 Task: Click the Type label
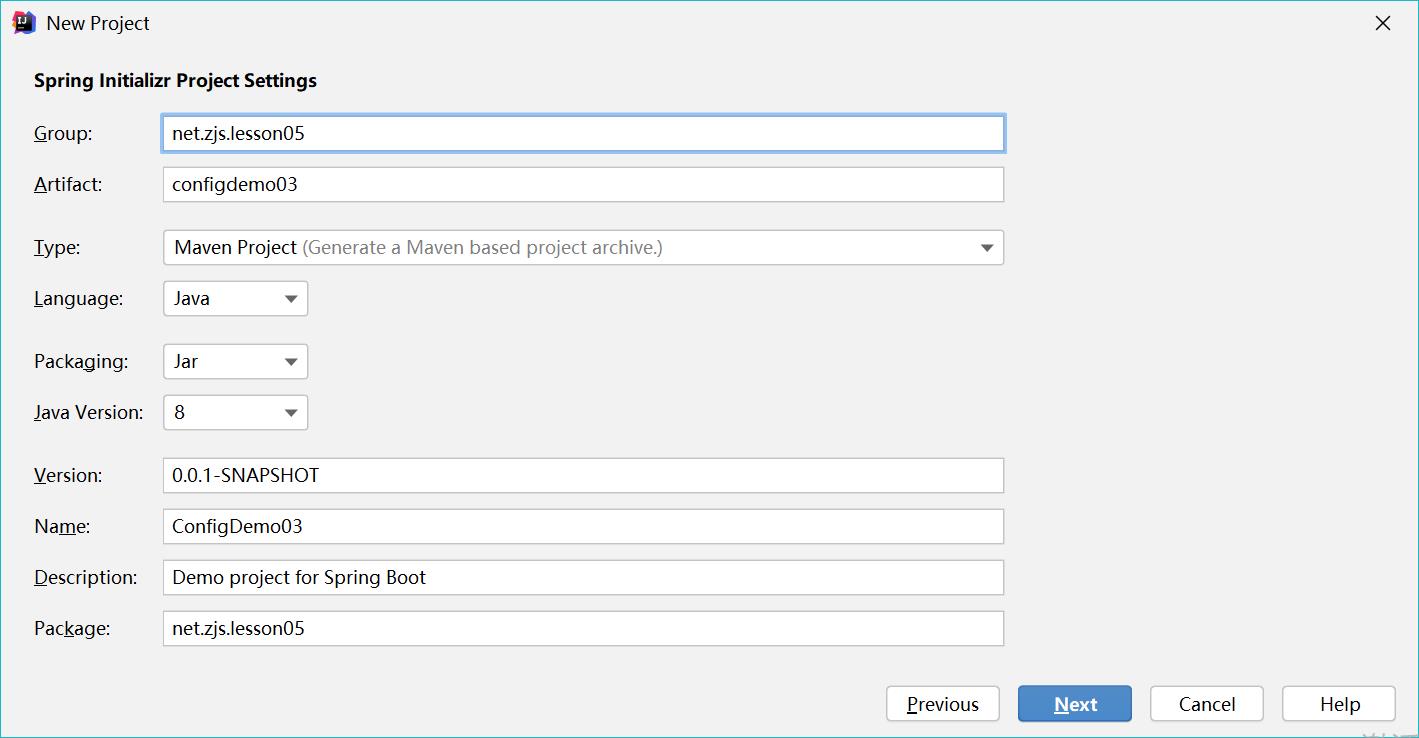(57, 248)
